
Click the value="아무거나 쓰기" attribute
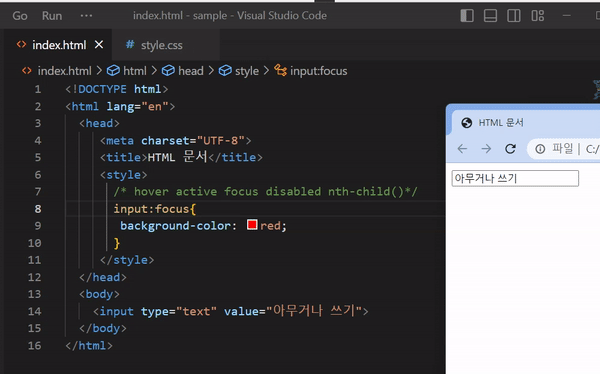[x=293, y=311]
